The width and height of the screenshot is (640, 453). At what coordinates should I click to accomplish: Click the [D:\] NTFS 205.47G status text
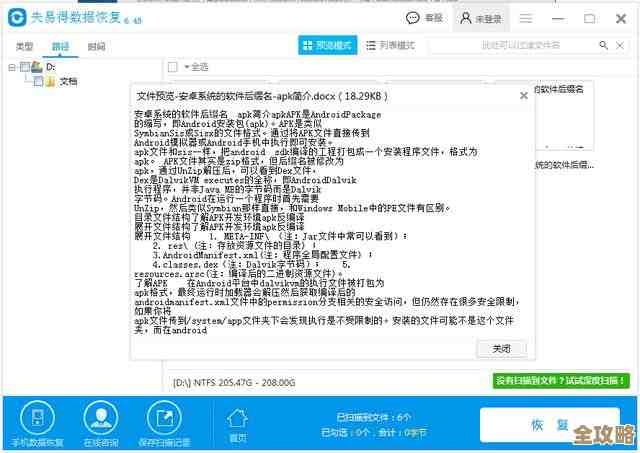tap(234, 383)
